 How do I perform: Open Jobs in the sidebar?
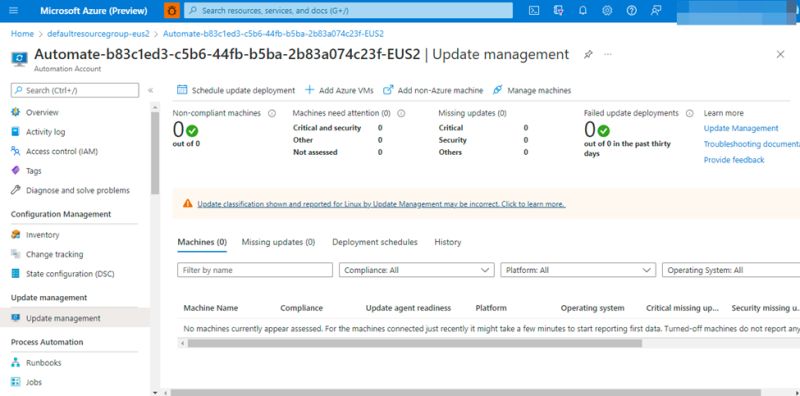pyautogui.click(x=34, y=382)
